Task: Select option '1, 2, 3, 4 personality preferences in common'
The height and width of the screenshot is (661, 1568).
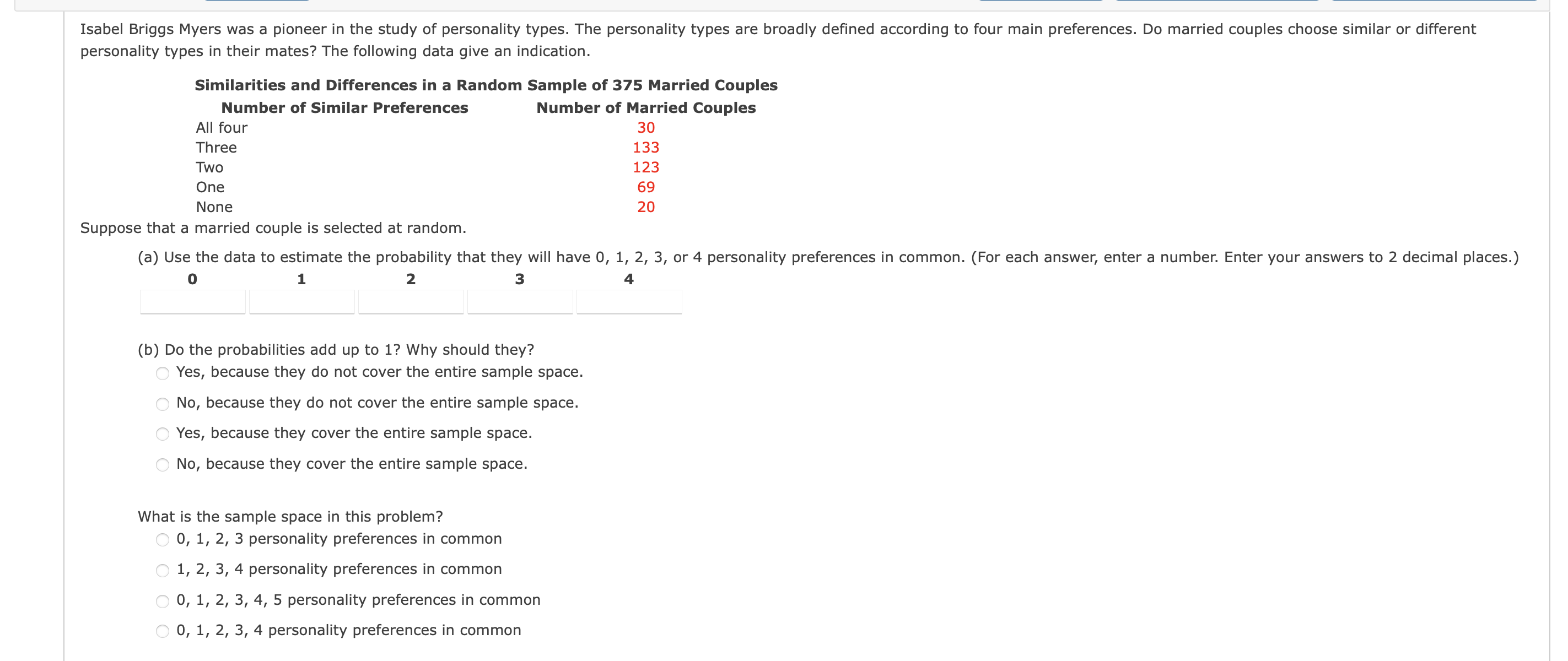Action: point(163,571)
